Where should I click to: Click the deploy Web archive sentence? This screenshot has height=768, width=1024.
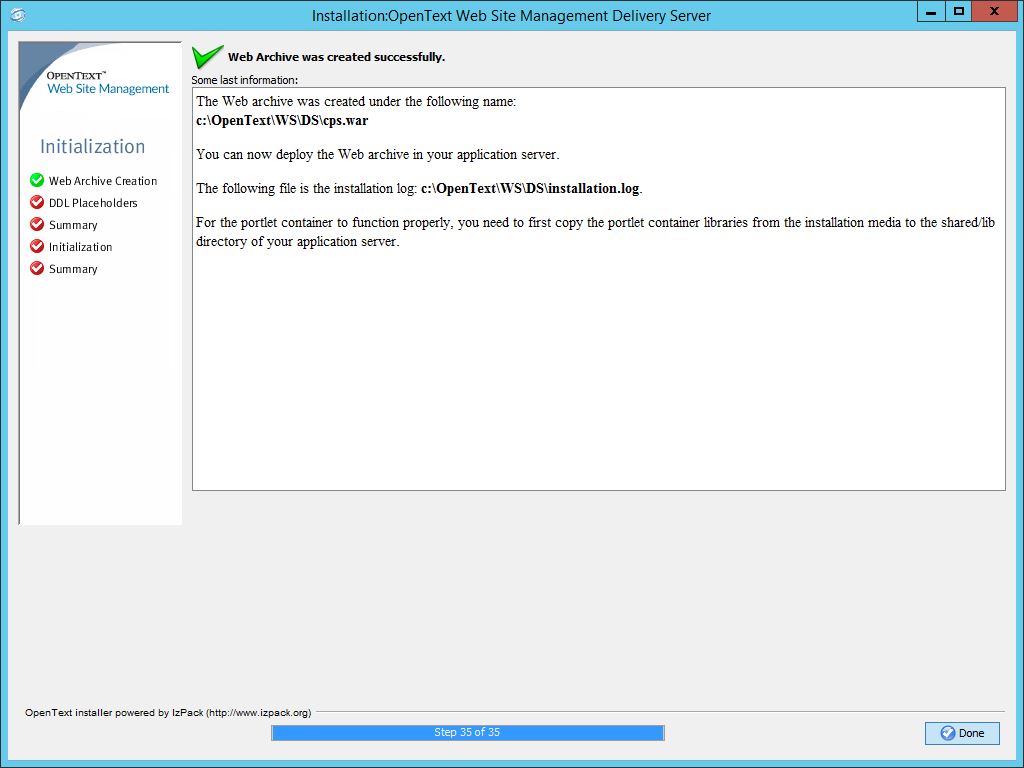[377, 155]
